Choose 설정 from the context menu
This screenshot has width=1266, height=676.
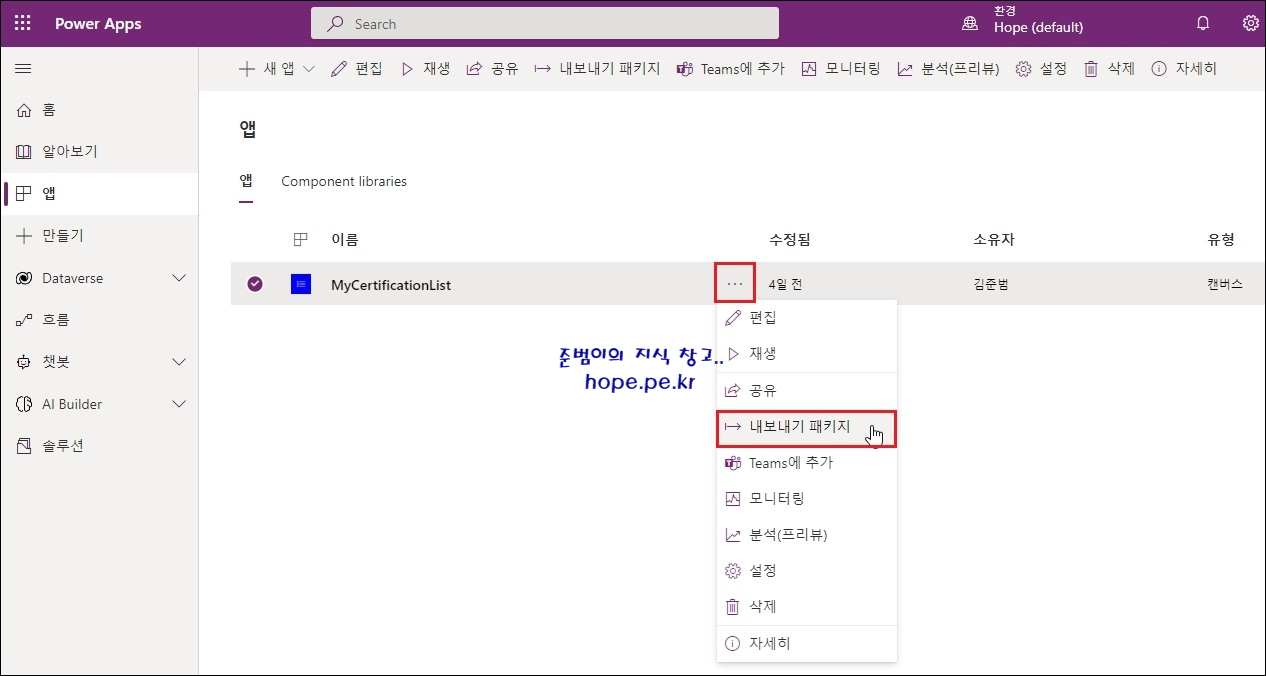(x=807, y=571)
